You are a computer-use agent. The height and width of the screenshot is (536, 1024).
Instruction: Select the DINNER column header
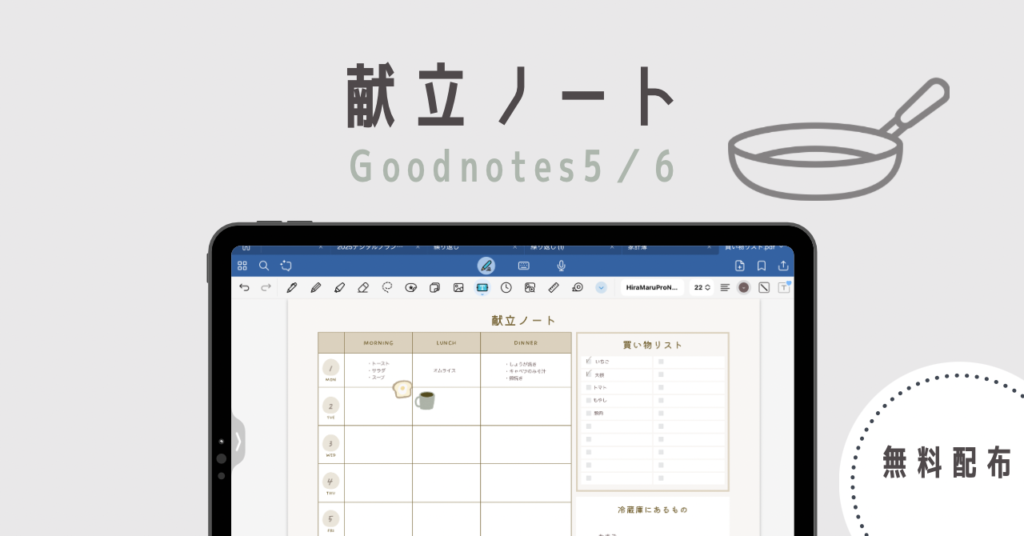click(526, 343)
